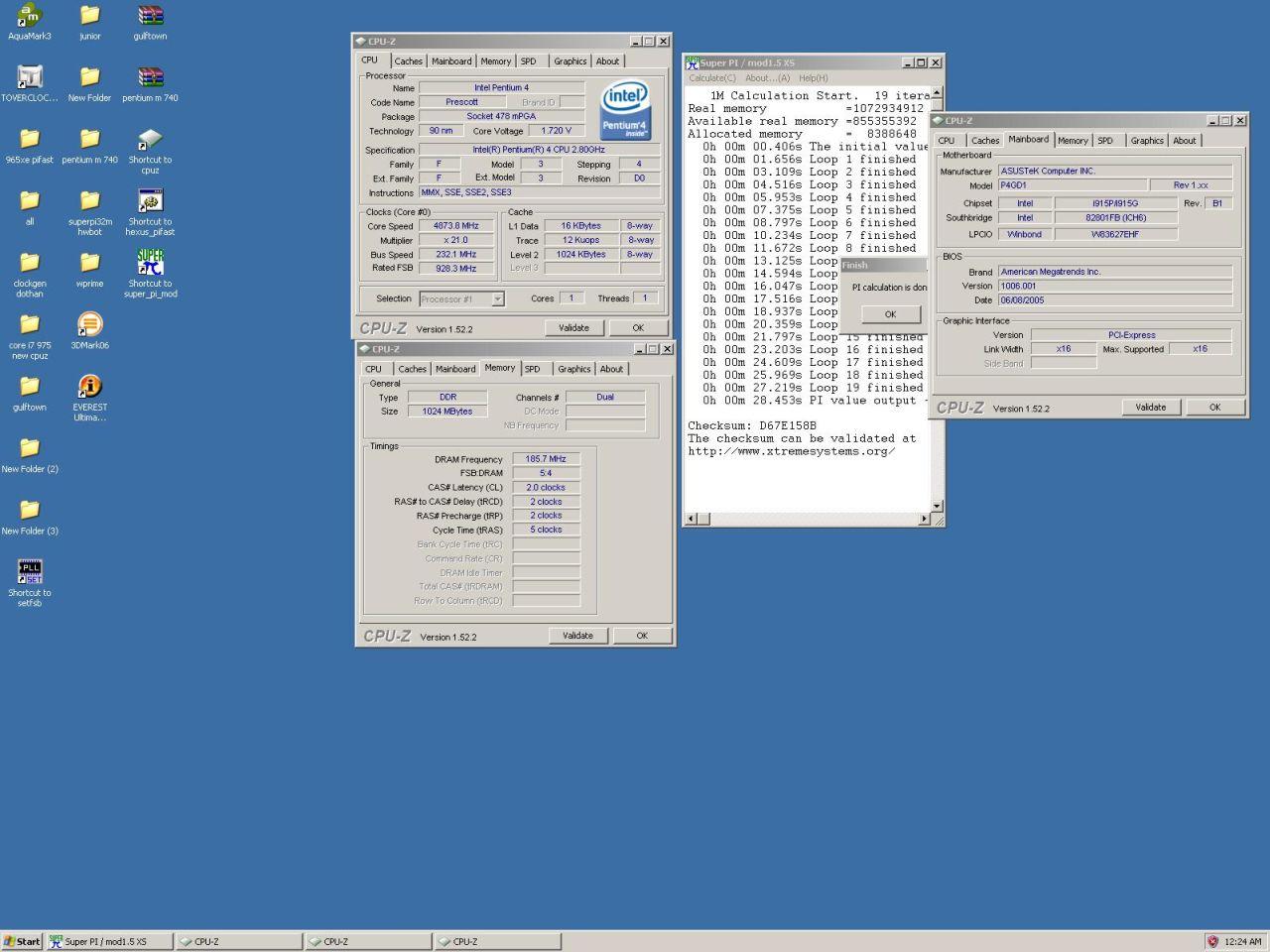Click the security shield tray icon

pyautogui.click(x=1212, y=941)
